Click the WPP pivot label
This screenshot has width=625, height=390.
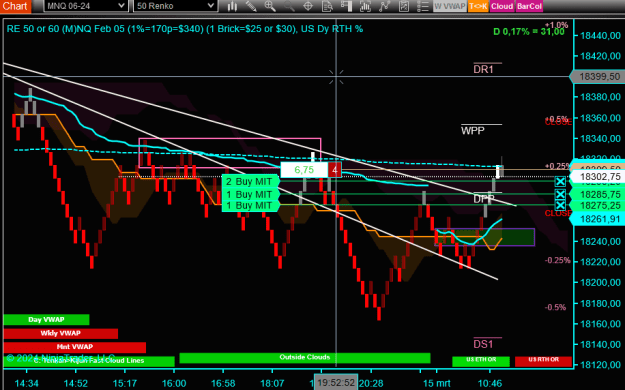(473, 131)
